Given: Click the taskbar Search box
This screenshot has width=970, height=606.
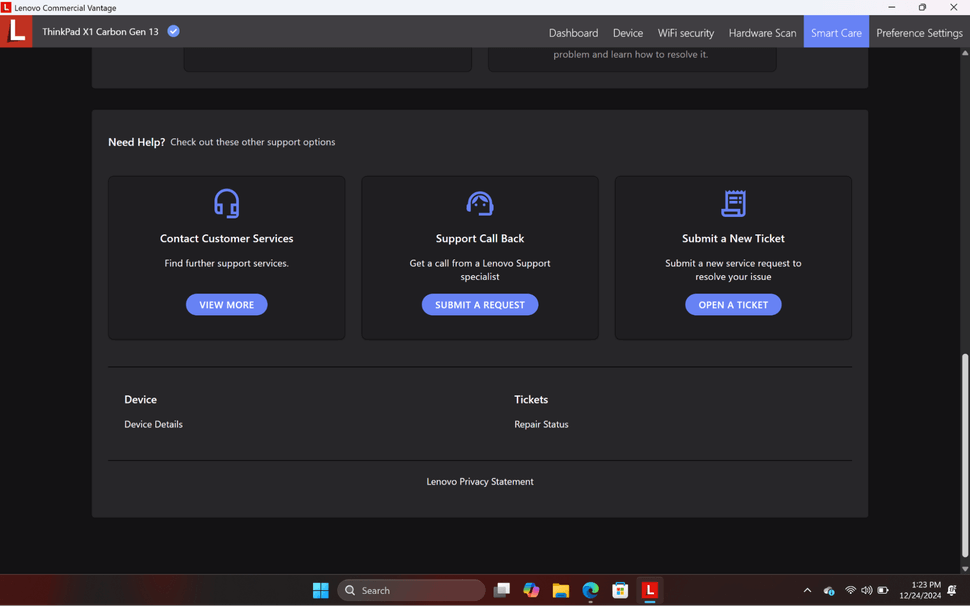Looking at the screenshot, I should click(x=411, y=591).
